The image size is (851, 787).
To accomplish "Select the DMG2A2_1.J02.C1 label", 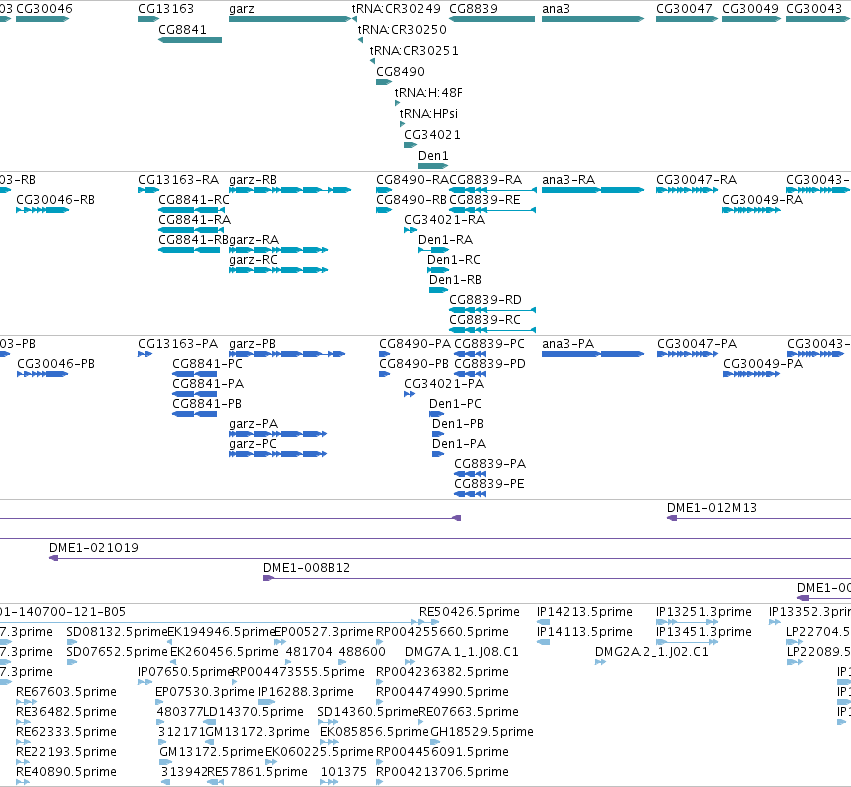I will click(652, 652).
